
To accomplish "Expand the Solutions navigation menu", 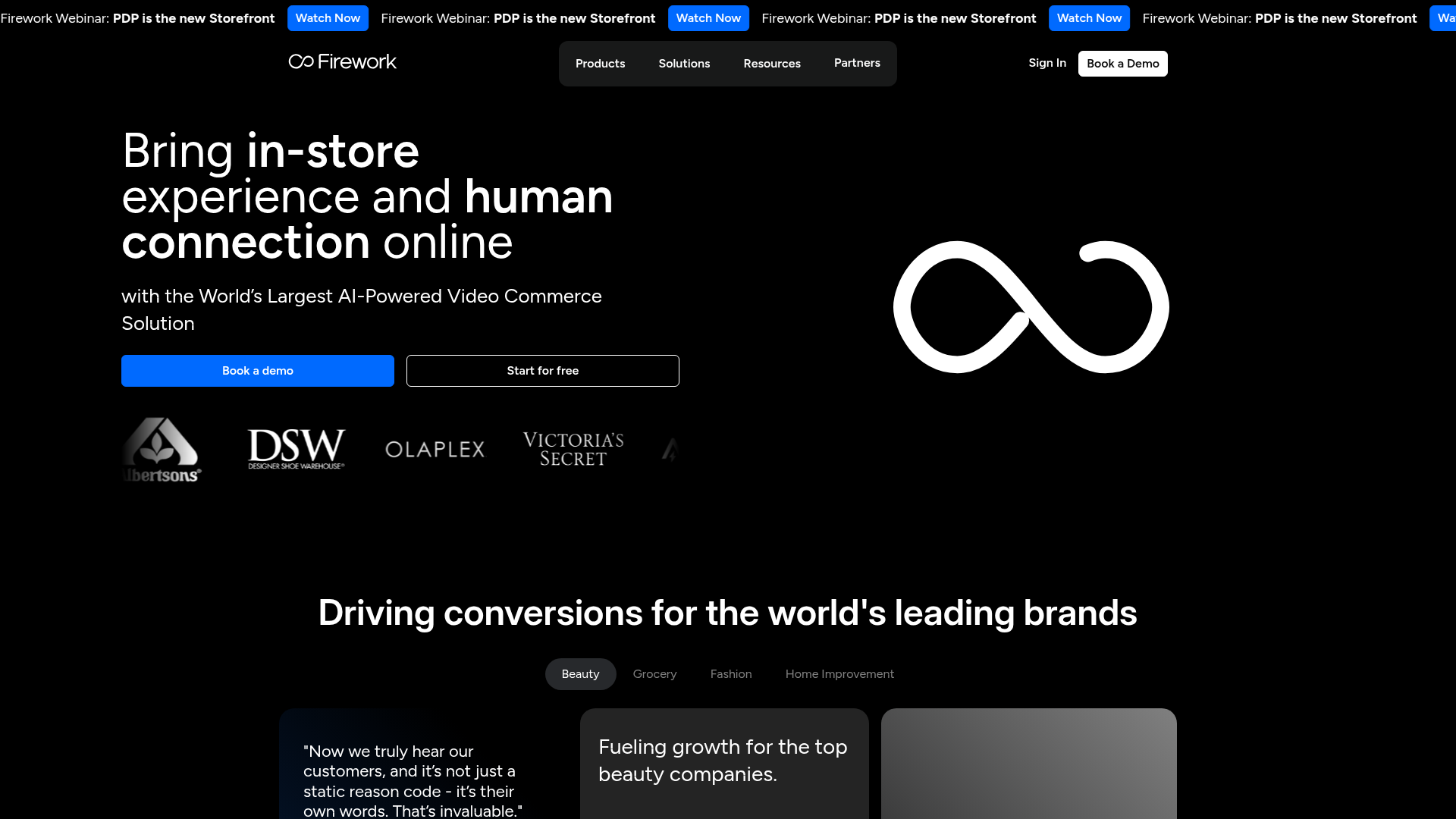I will [684, 64].
